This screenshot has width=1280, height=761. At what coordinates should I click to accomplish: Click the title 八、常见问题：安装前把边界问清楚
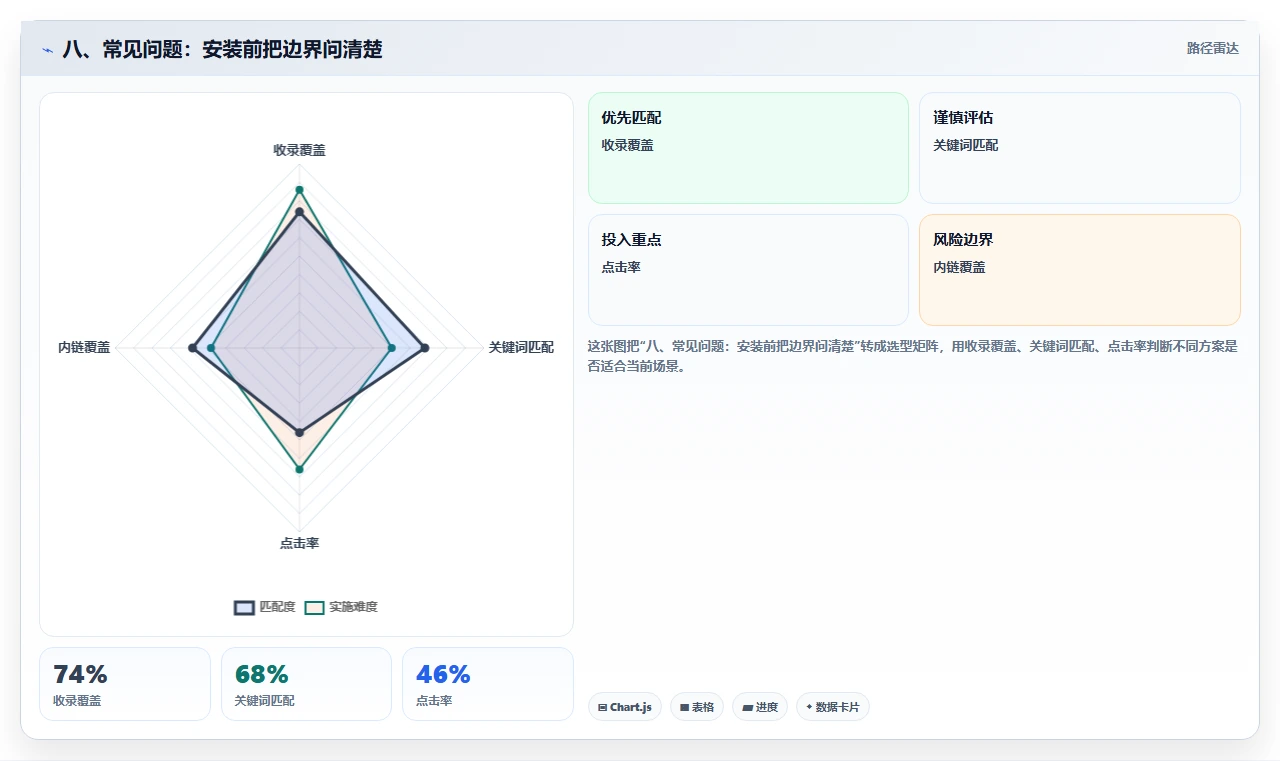222,49
